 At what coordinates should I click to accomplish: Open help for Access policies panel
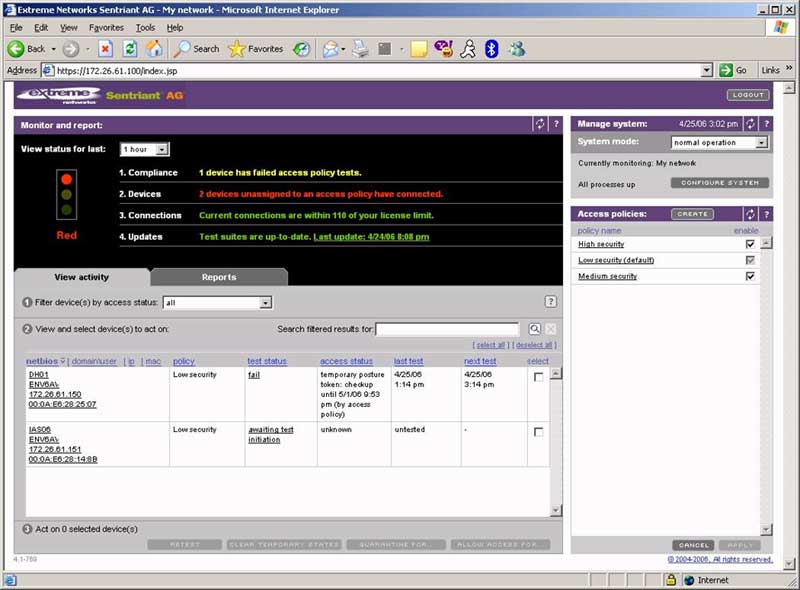click(x=766, y=214)
